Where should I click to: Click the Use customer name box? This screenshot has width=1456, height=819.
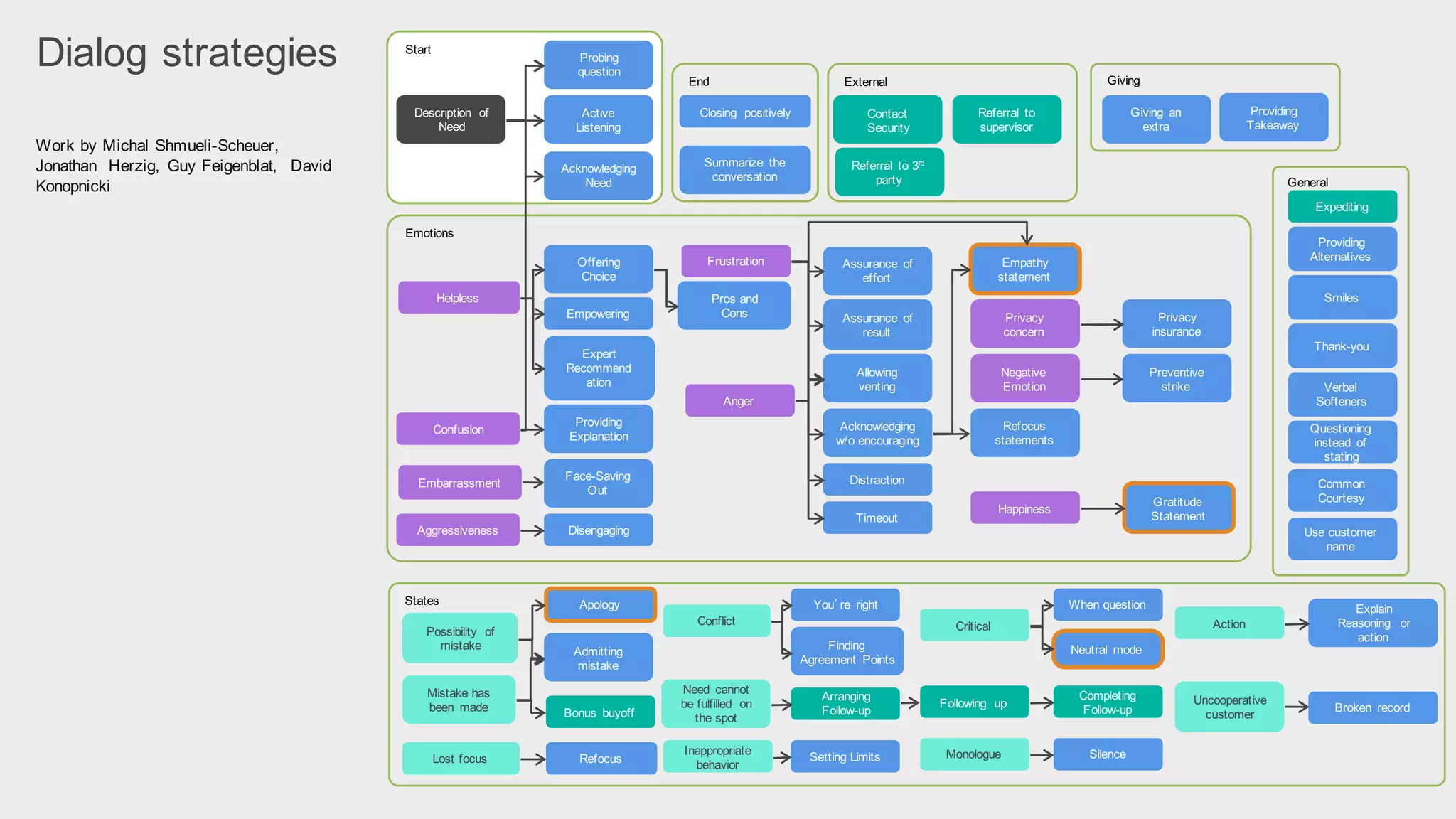1341,539
